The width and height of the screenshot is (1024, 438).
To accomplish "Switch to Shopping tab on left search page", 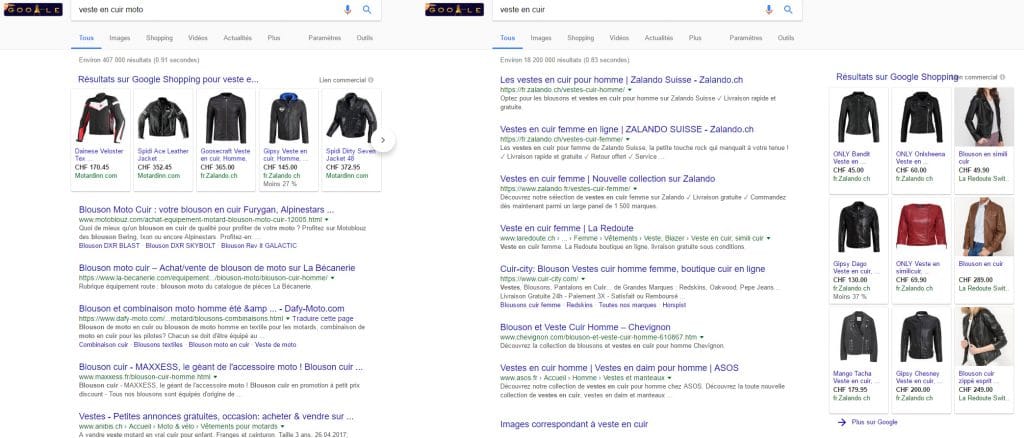I will (159, 38).
